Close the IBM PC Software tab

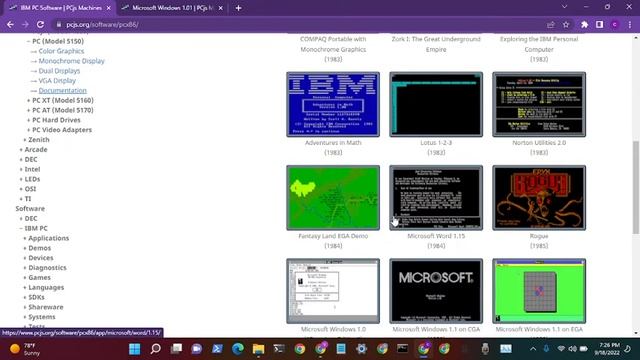click(109, 8)
